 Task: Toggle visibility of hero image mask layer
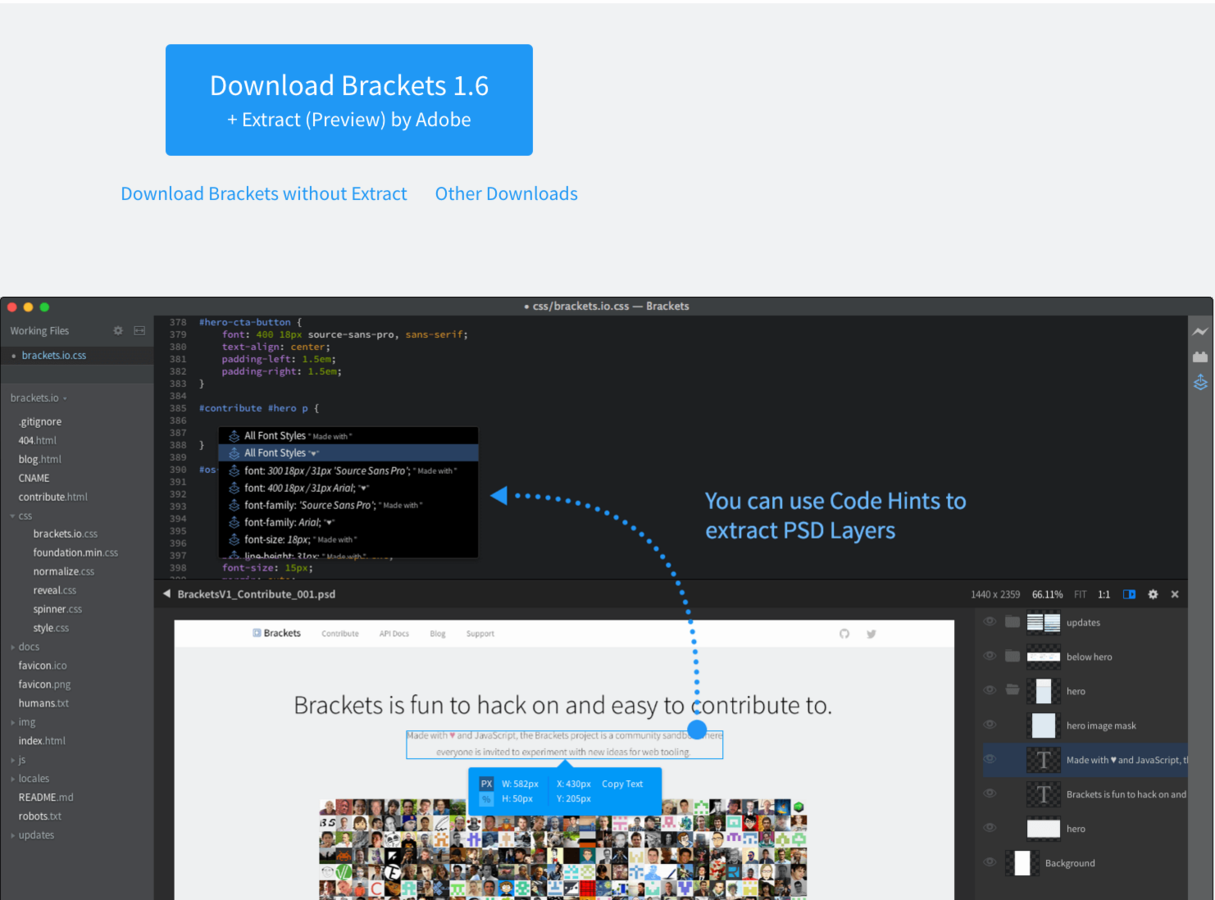(990, 725)
